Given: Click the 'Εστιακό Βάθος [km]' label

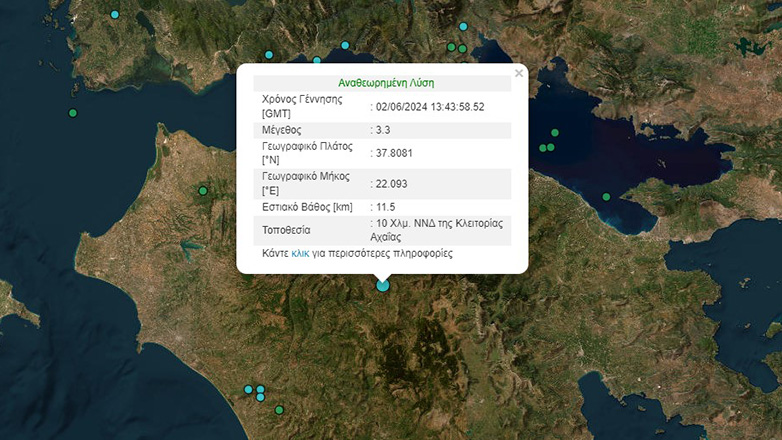Looking at the screenshot, I should pyautogui.click(x=307, y=207).
